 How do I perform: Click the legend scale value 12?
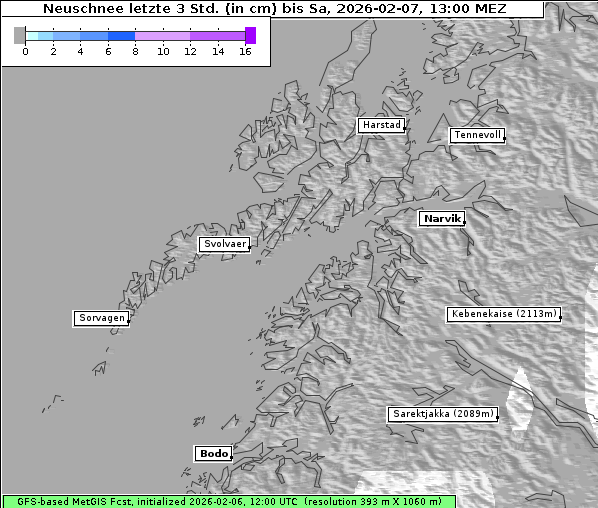(x=190, y=51)
